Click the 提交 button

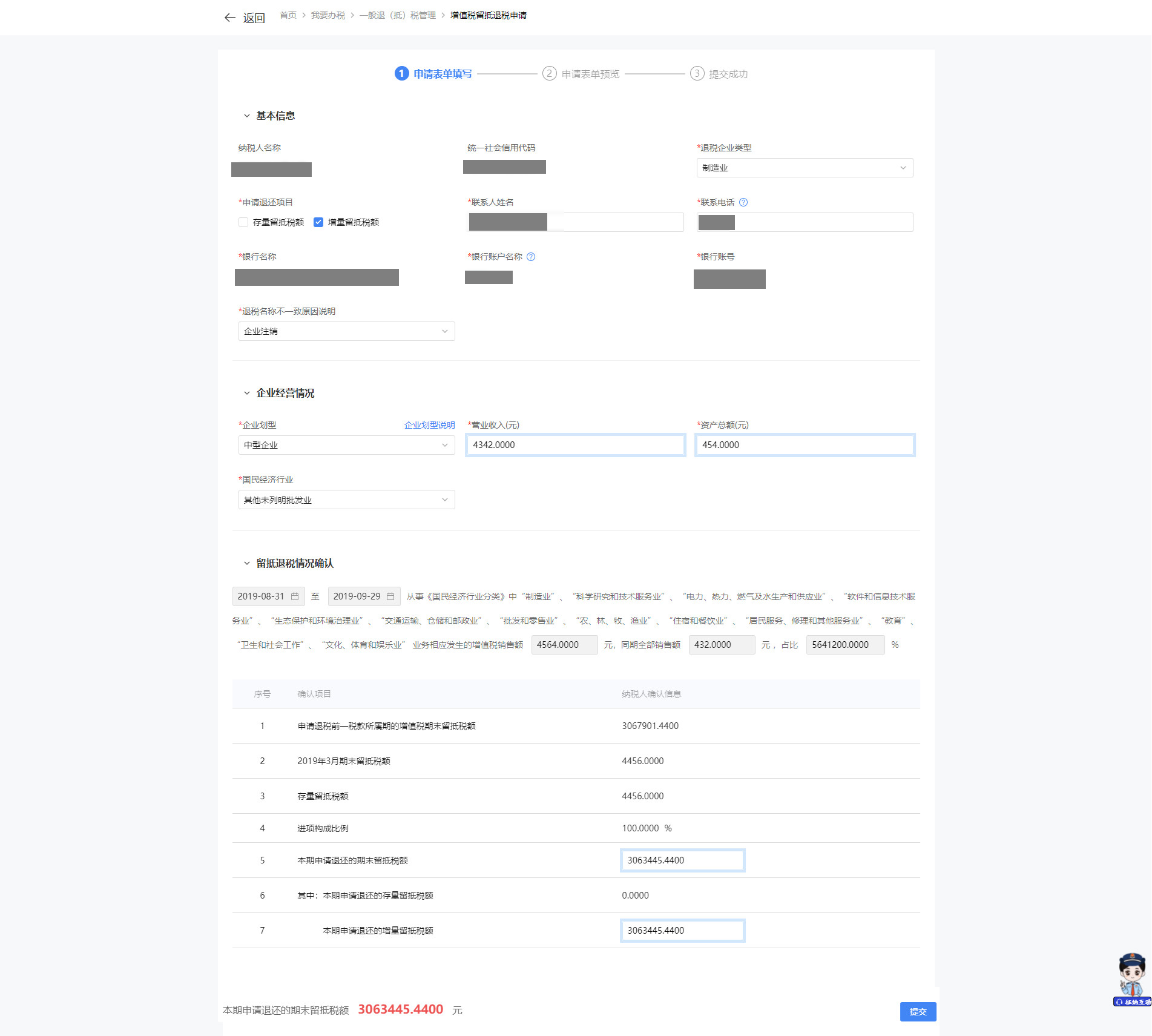(918, 1011)
